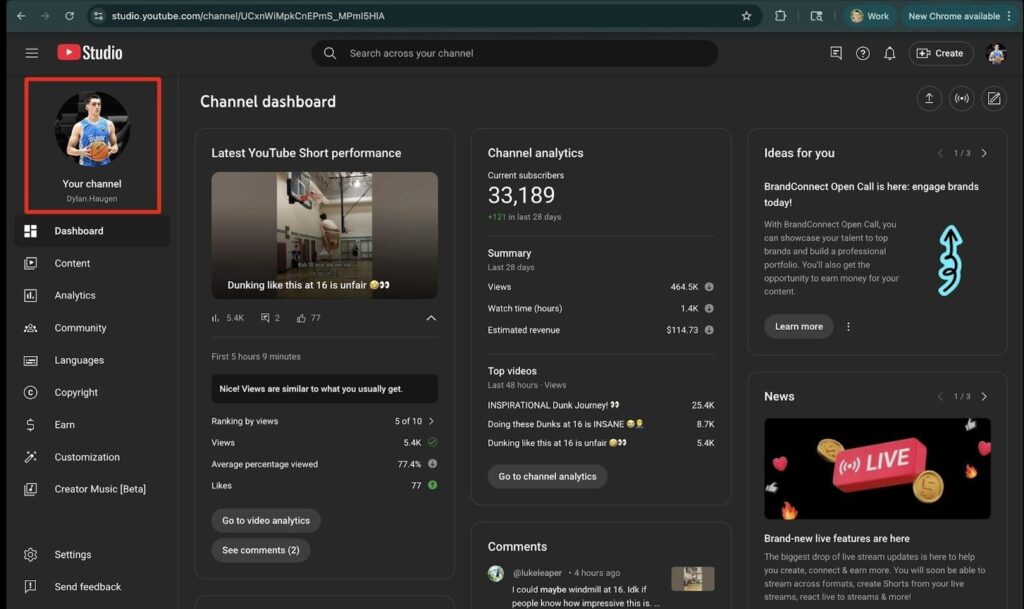The image size is (1024, 609).
Task: Bookmark this page with the star icon
Action: (746, 16)
